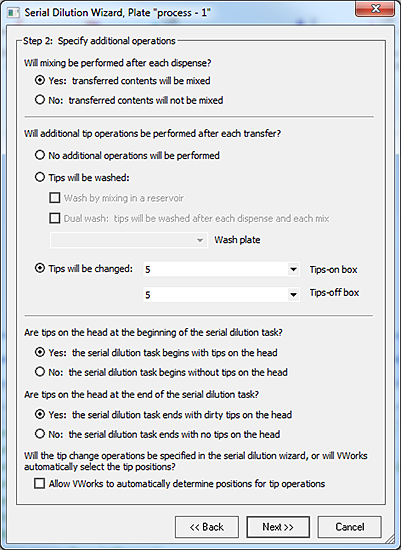Enable Dual wash checkbox
Image resolution: width=401 pixels, height=550 pixels.
tap(55, 219)
